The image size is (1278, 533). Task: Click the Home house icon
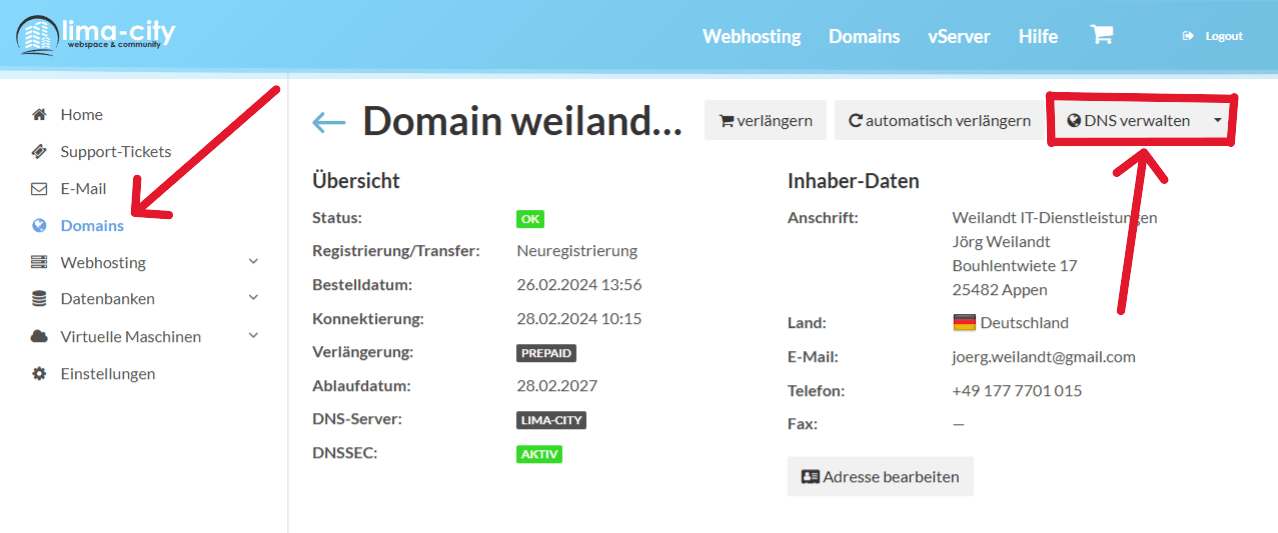coord(39,114)
